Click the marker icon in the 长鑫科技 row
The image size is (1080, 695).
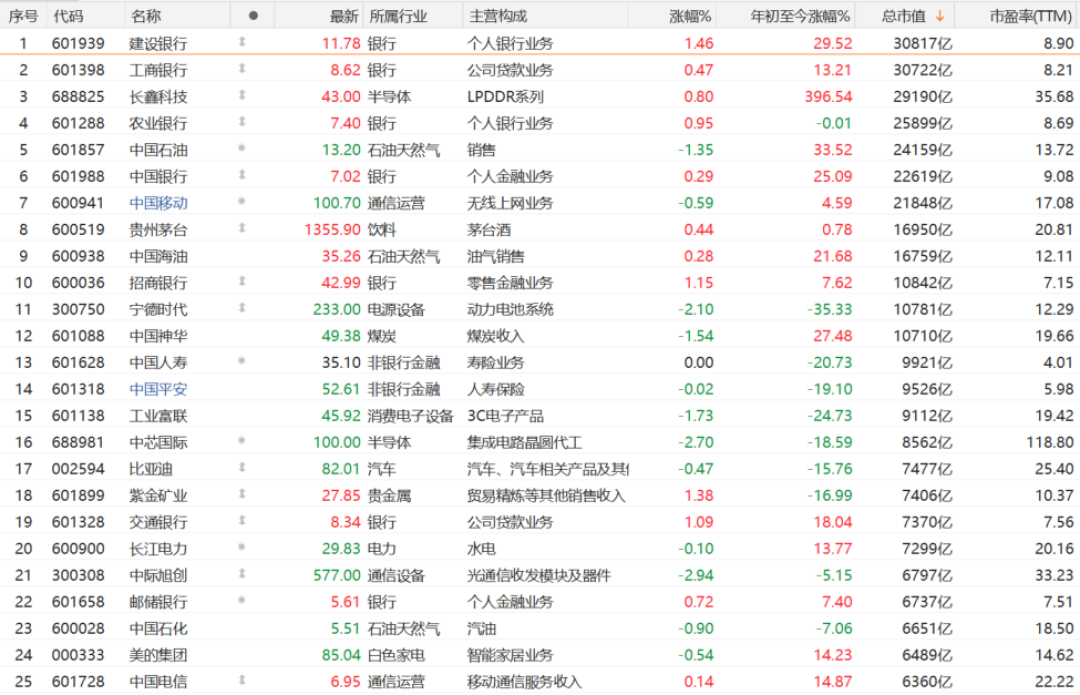point(242,96)
